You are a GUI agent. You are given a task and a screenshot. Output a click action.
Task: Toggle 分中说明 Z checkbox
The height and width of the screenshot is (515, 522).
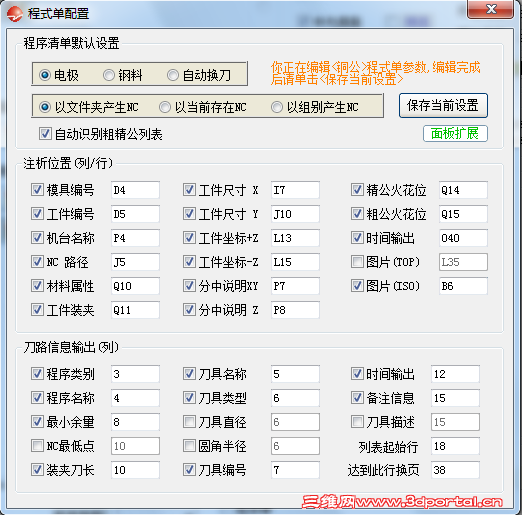coord(189,310)
